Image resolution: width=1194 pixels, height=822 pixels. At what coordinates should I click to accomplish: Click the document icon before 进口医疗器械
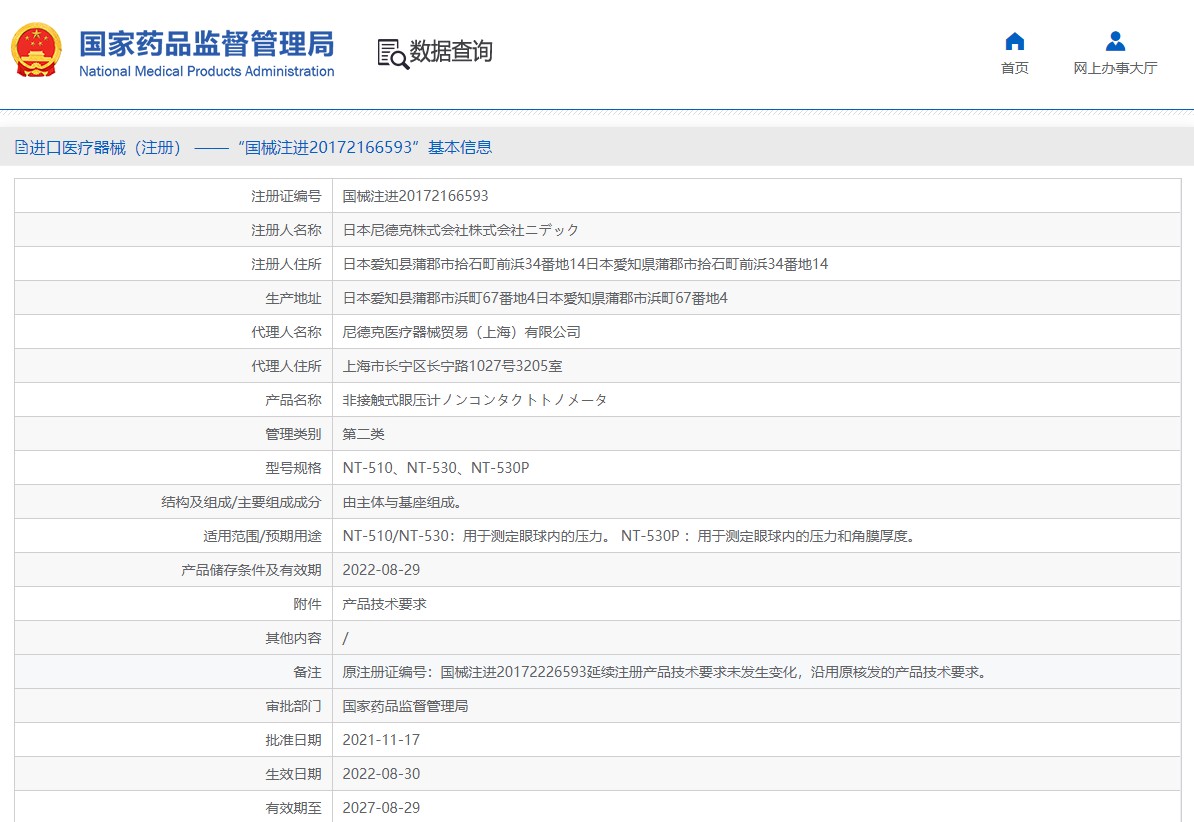coord(21,148)
